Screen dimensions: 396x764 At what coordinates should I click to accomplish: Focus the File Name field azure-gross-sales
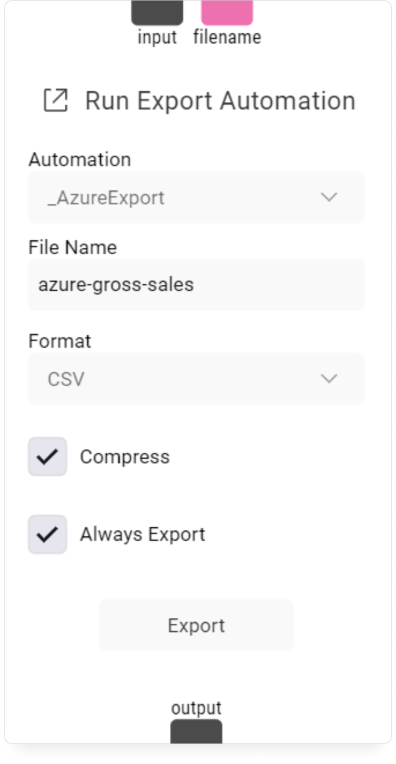point(196,285)
